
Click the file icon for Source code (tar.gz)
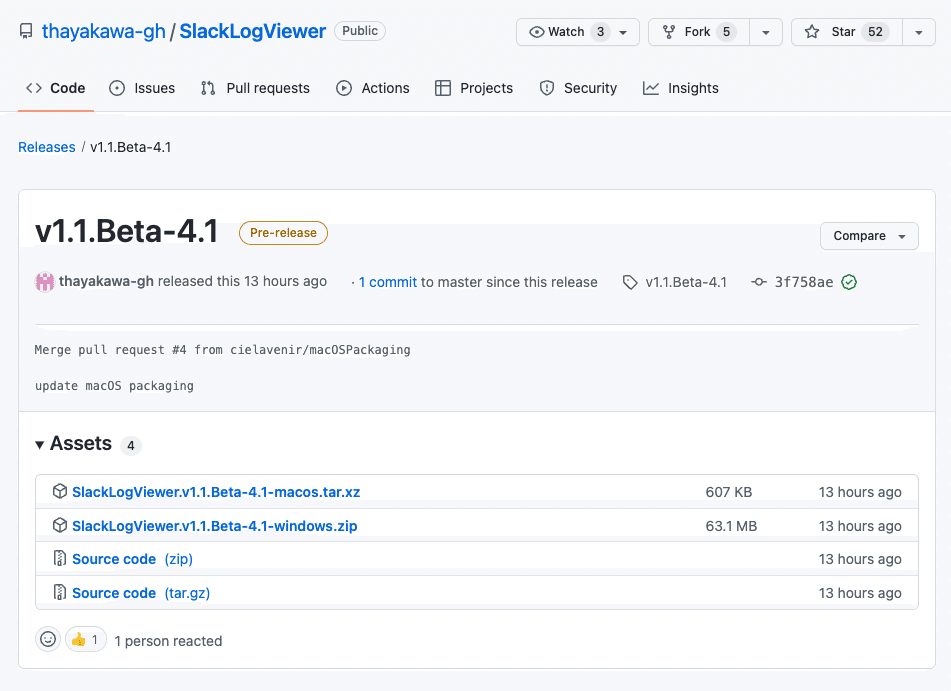59,592
